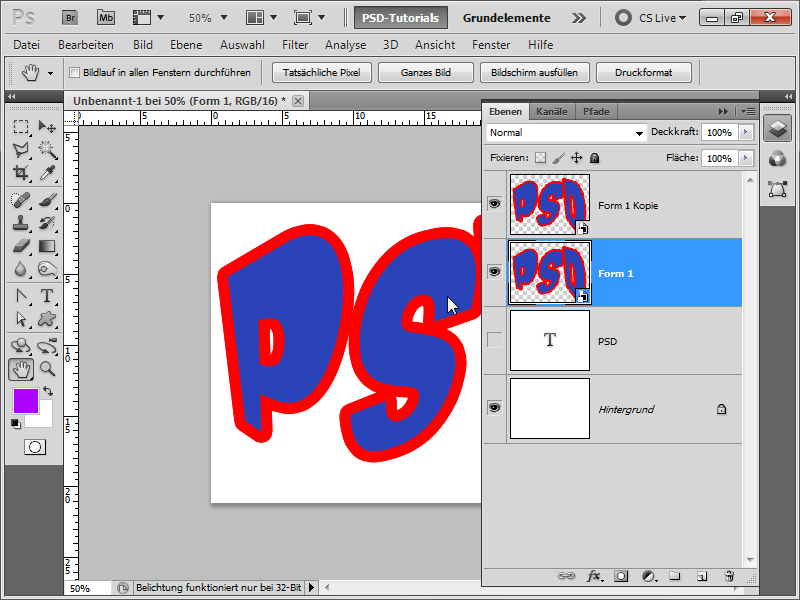
Task: Select the Blur tool
Action: coord(20,269)
